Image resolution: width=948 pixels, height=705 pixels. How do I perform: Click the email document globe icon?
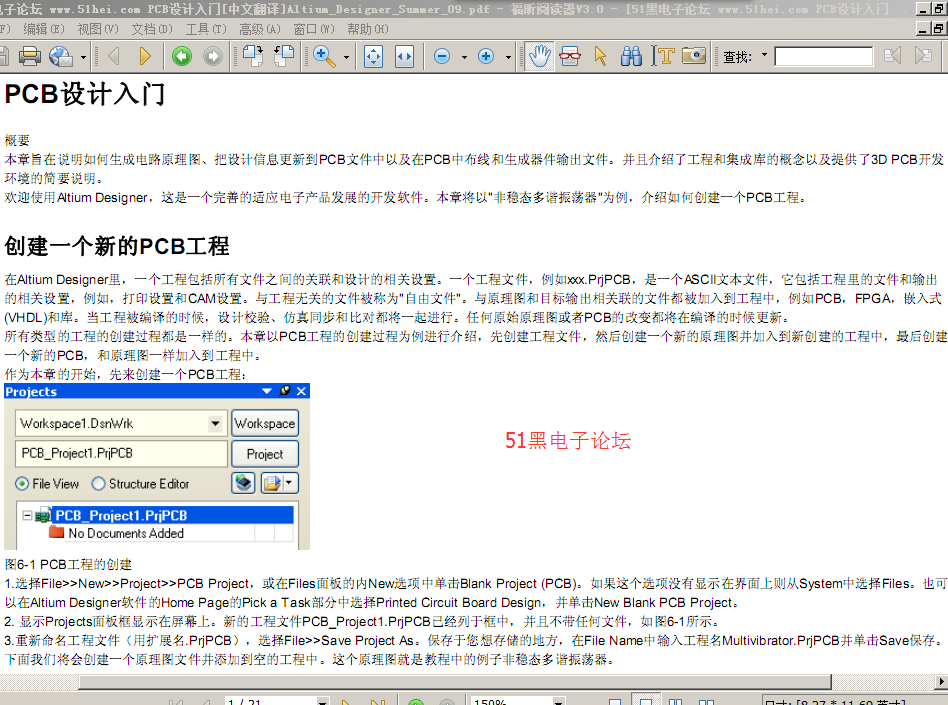(60, 56)
